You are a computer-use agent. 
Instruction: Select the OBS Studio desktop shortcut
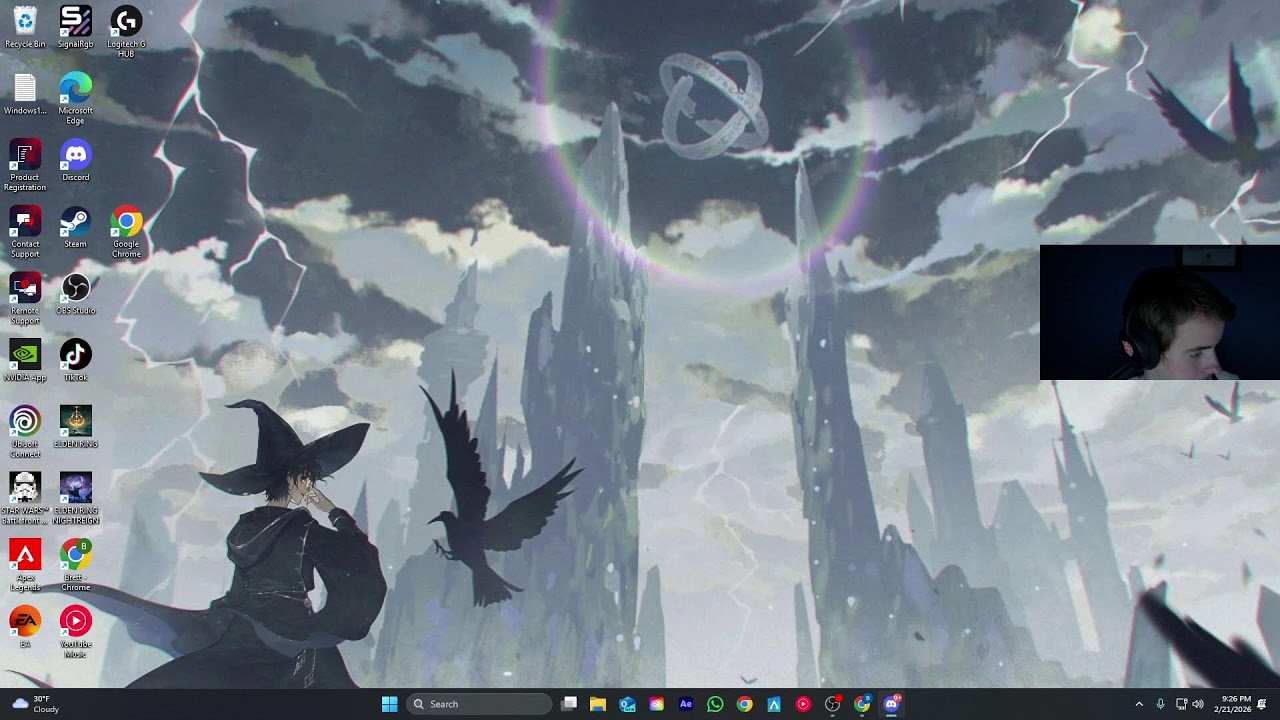pos(75,294)
